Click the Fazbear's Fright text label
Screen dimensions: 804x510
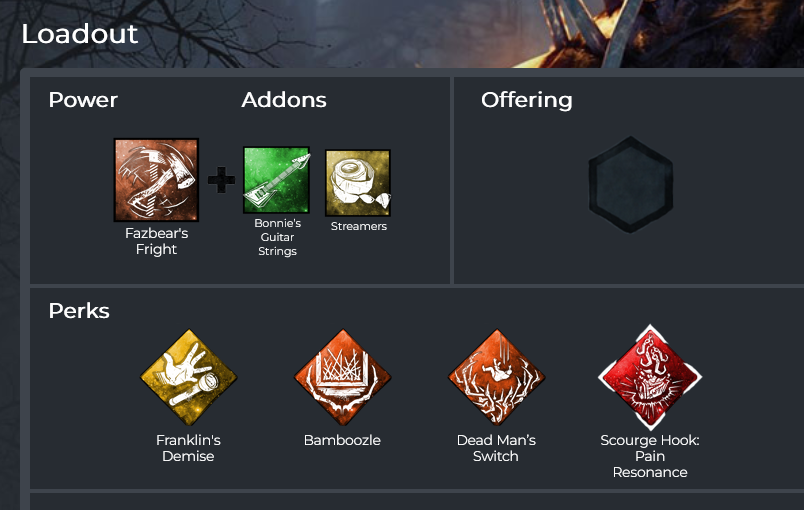coord(156,241)
